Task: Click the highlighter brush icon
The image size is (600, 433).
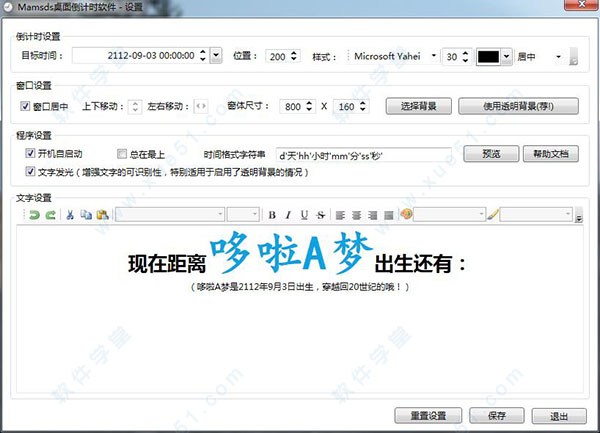Action: 493,215
